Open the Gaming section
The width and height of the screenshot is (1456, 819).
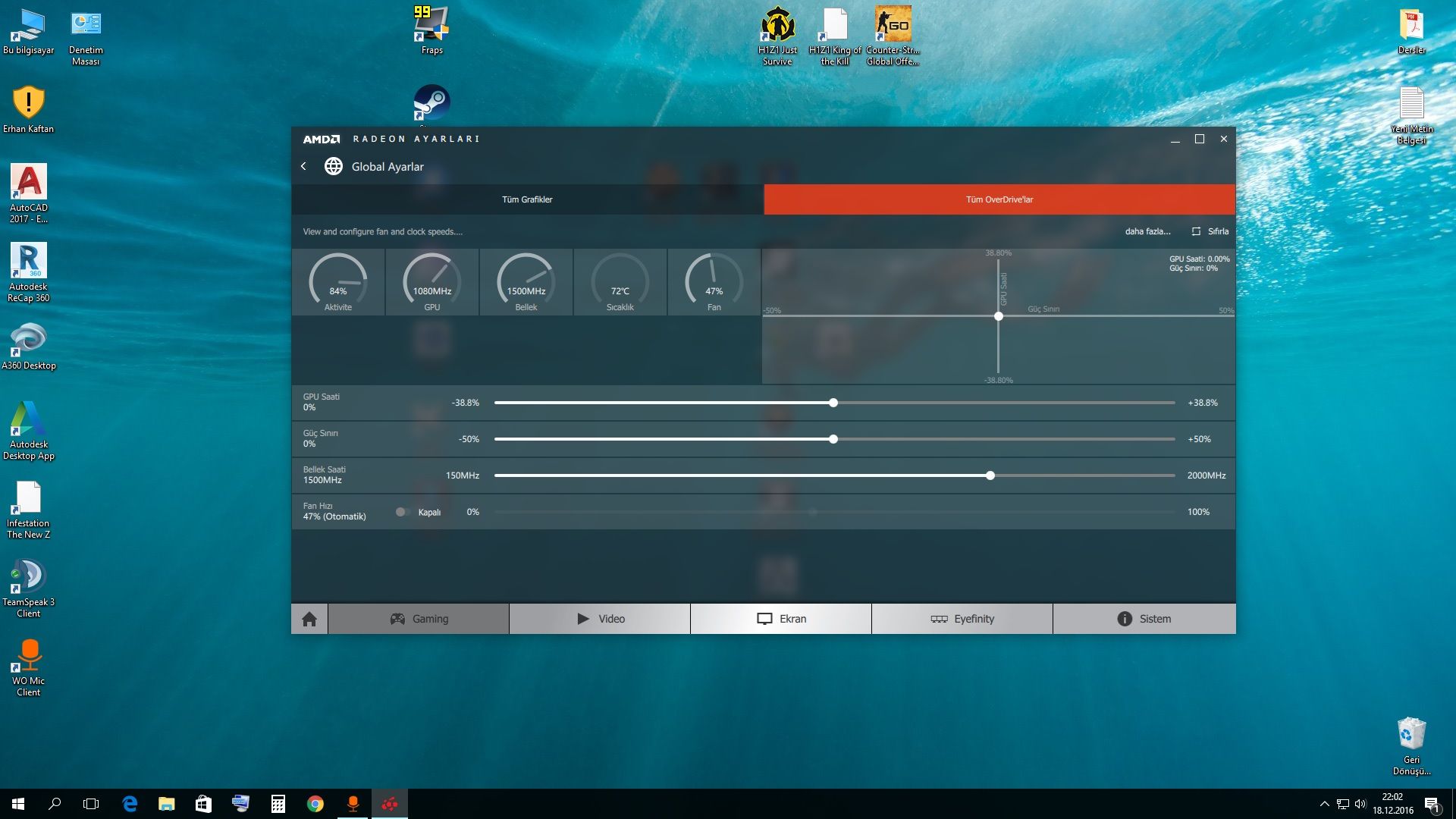419,619
